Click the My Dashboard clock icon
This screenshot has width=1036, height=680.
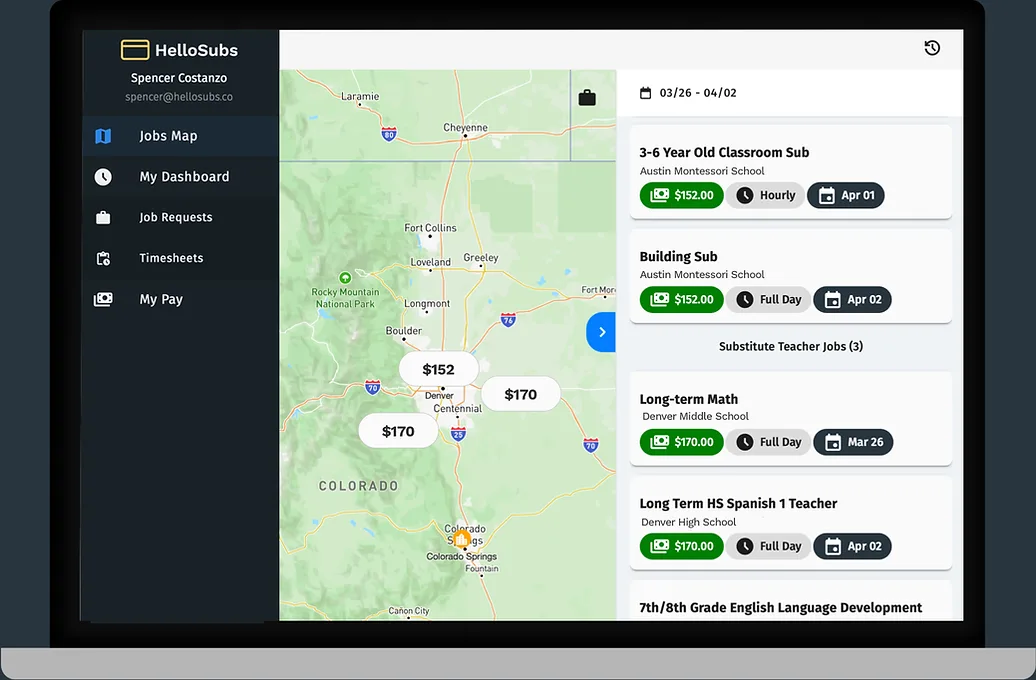103,176
